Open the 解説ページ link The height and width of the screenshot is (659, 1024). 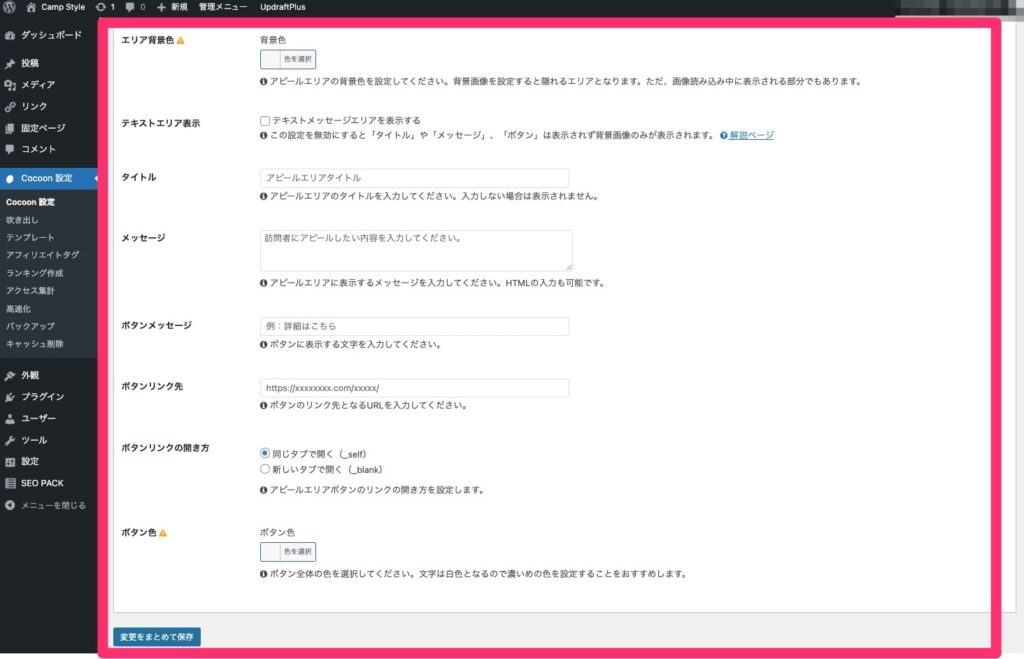[x=752, y=136]
